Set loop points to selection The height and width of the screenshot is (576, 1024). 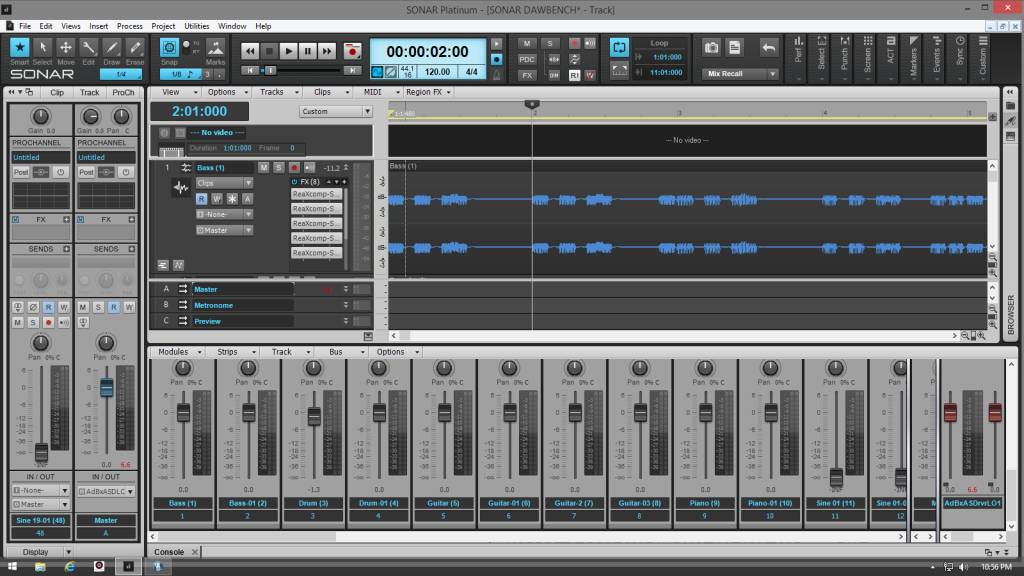point(619,71)
